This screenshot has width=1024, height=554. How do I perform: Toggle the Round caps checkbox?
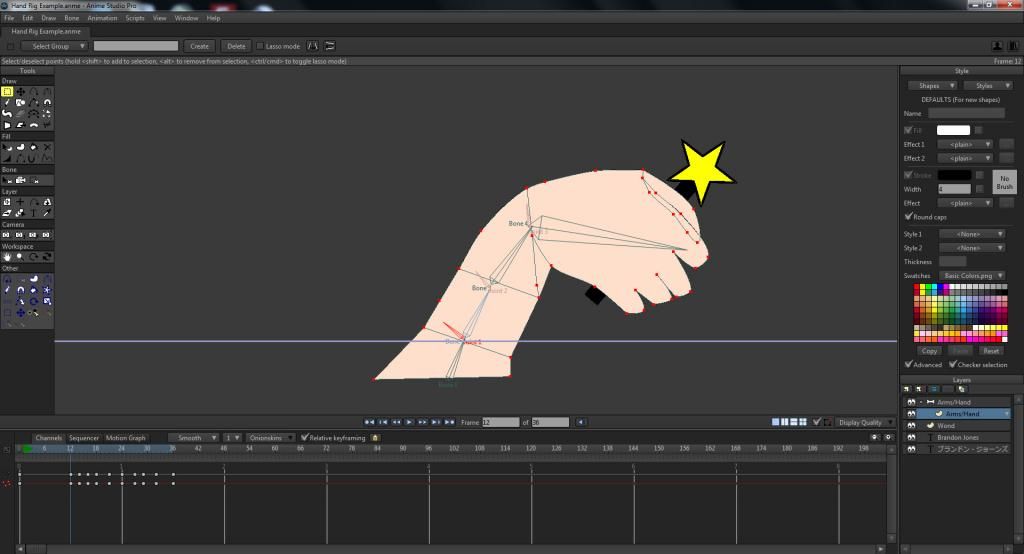coord(908,216)
